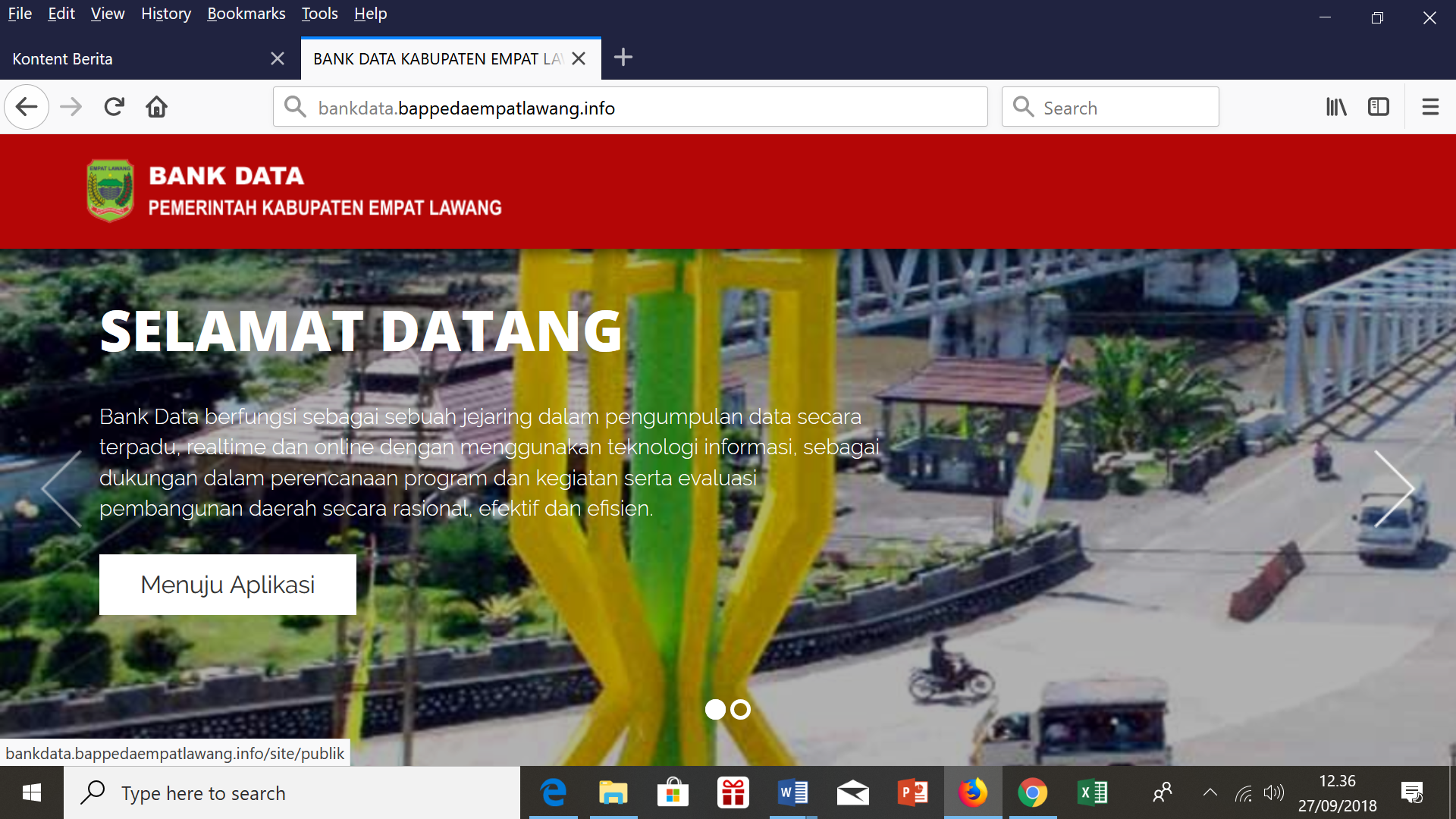Click the SELAMAT DATANG heading
The height and width of the screenshot is (819, 1456).
361,331
